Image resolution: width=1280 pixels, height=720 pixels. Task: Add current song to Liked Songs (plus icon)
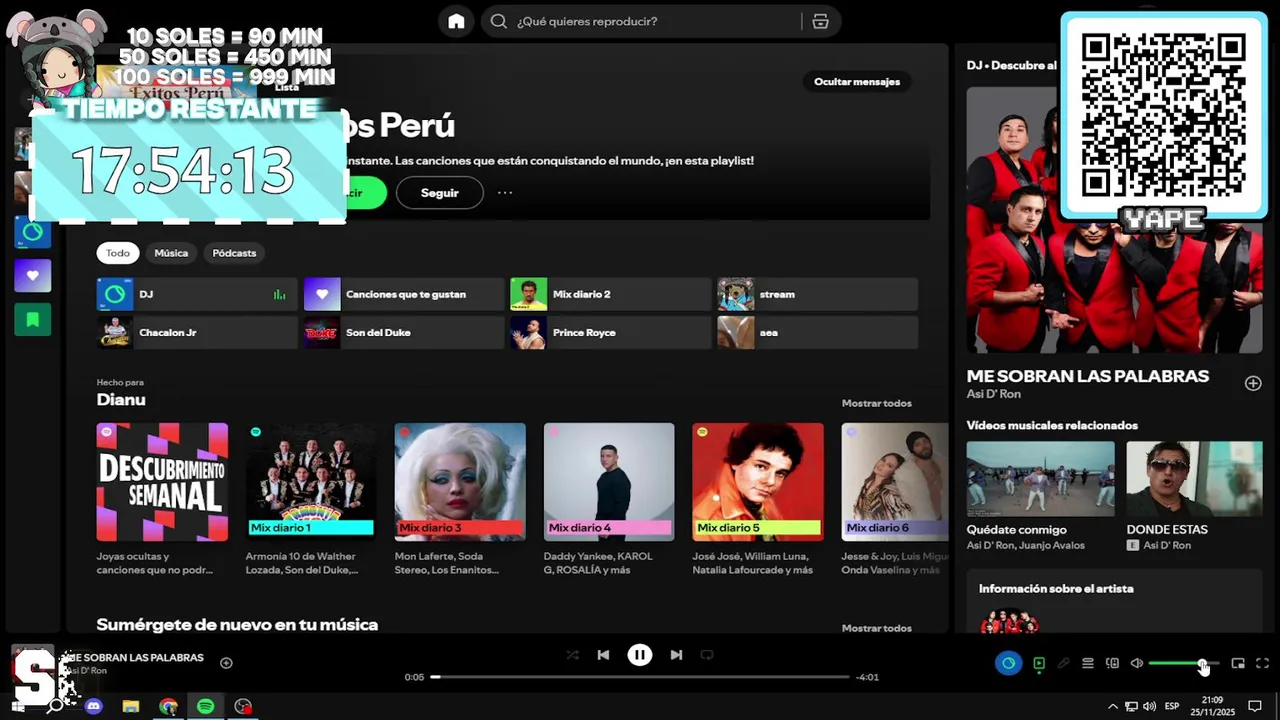tap(226, 662)
